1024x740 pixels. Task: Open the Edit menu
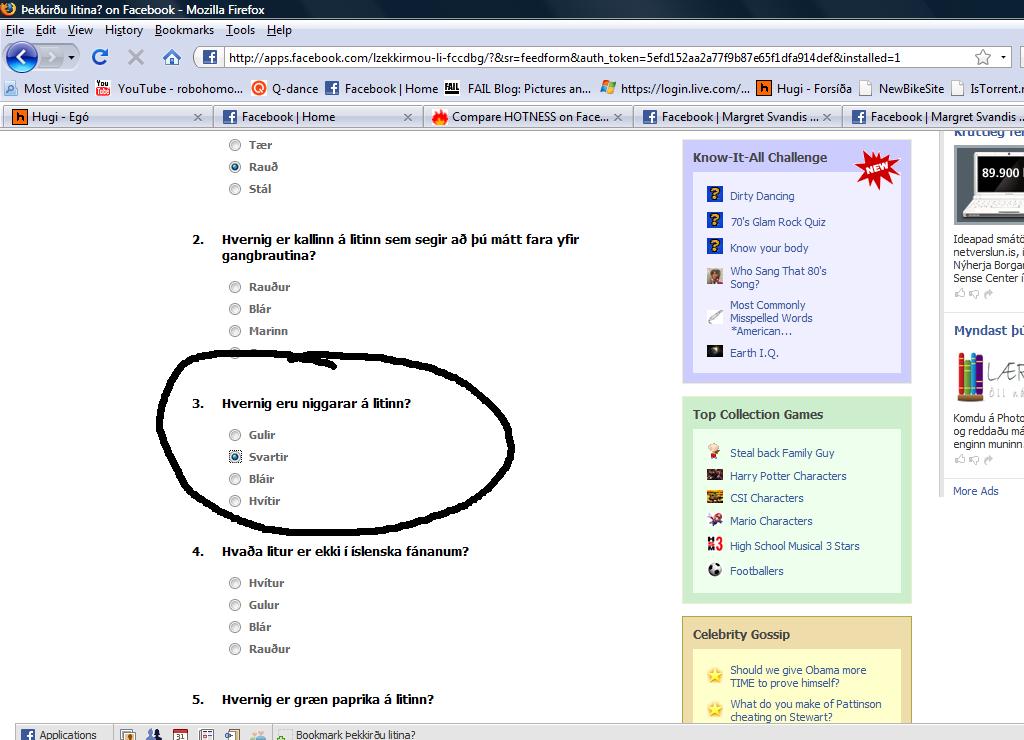tap(45, 30)
